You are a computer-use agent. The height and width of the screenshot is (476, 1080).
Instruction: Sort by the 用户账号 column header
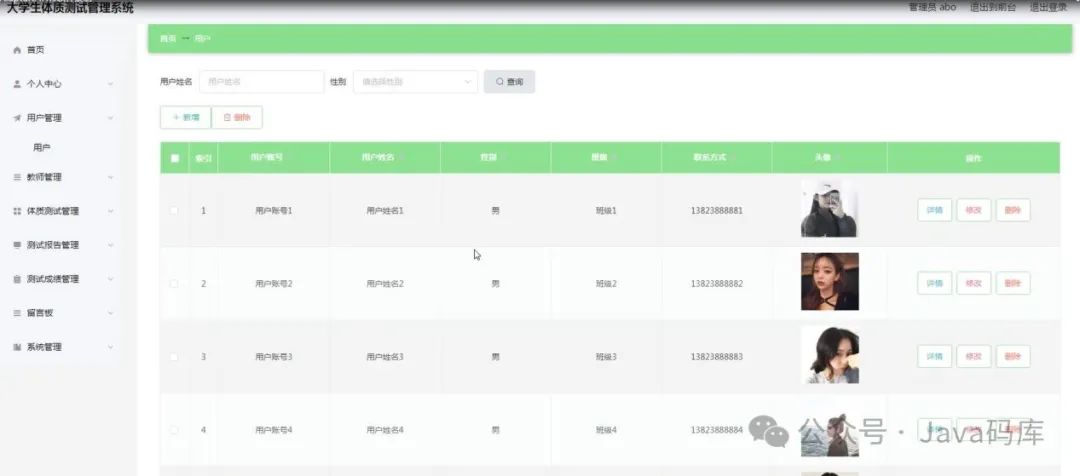coord(274,158)
